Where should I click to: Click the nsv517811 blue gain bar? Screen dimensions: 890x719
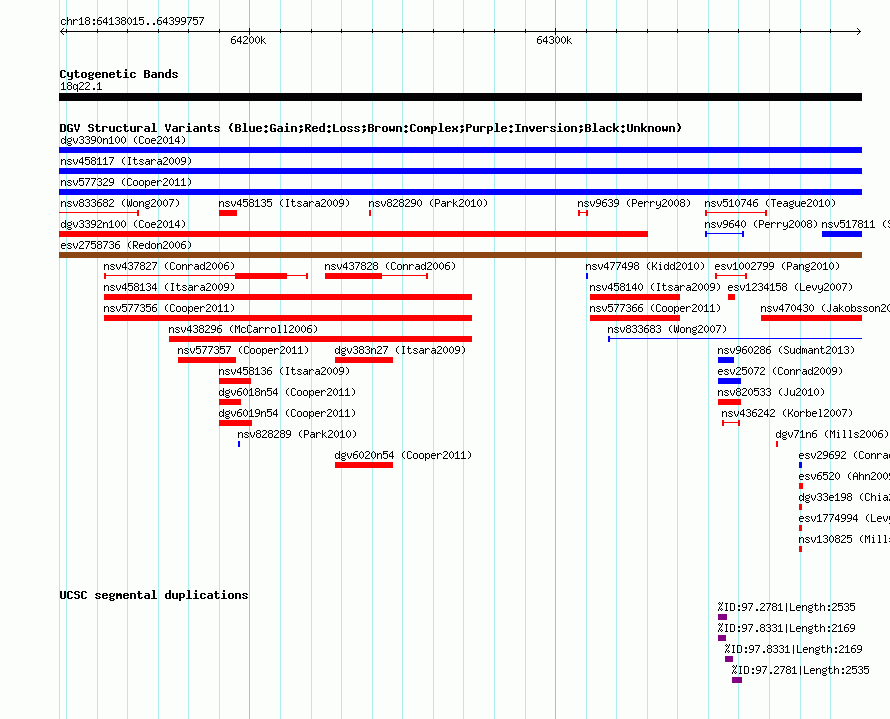[x=842, y=234]
